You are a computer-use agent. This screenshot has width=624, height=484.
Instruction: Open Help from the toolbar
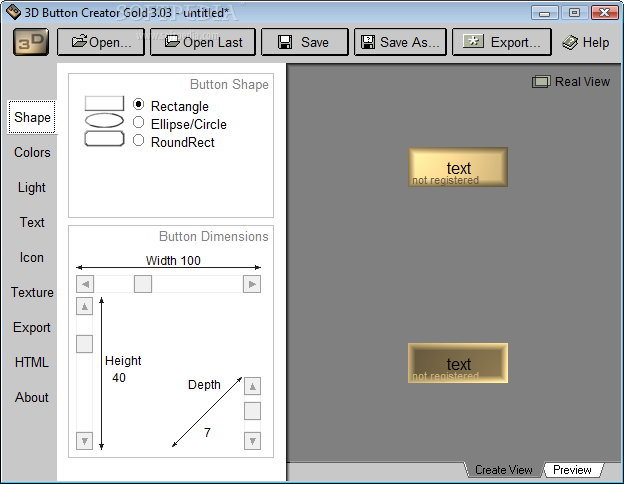point(586,42)
